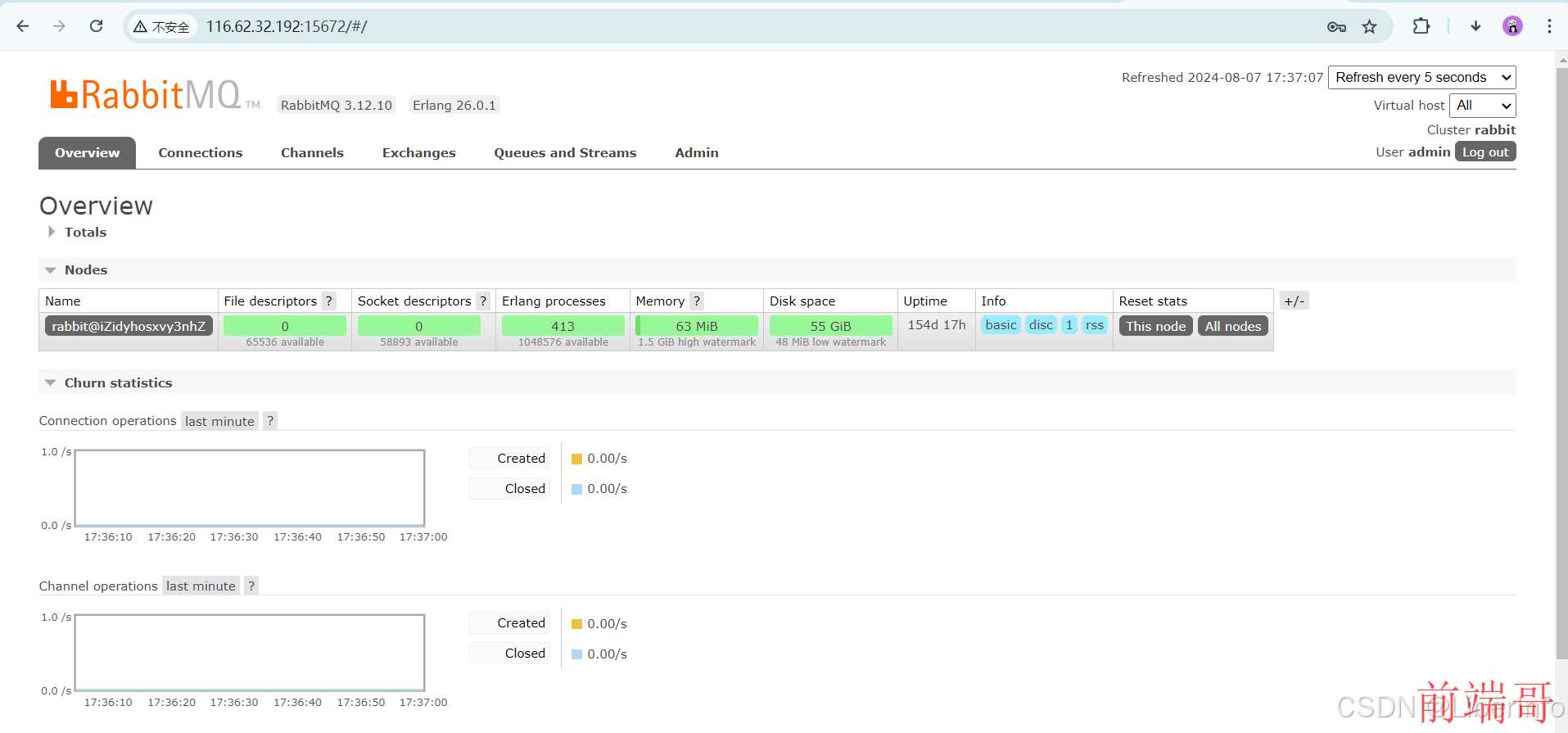Image resolution: width=1568 pixels, height=733 pixels.
Task: Click the File descriptors usage bar
Action: click(285, 326)
